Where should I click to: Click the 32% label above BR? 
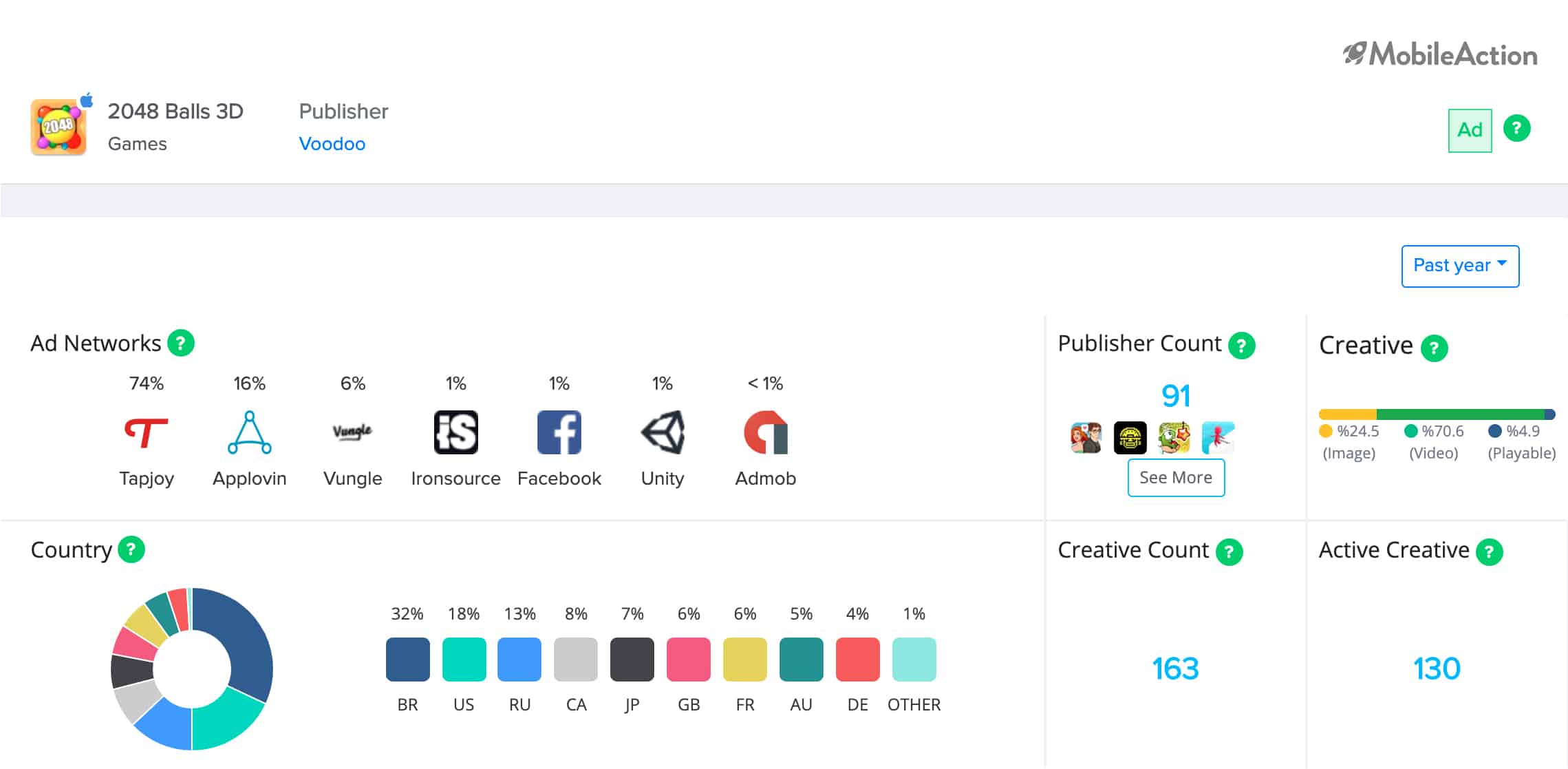(x=407, y=613)
